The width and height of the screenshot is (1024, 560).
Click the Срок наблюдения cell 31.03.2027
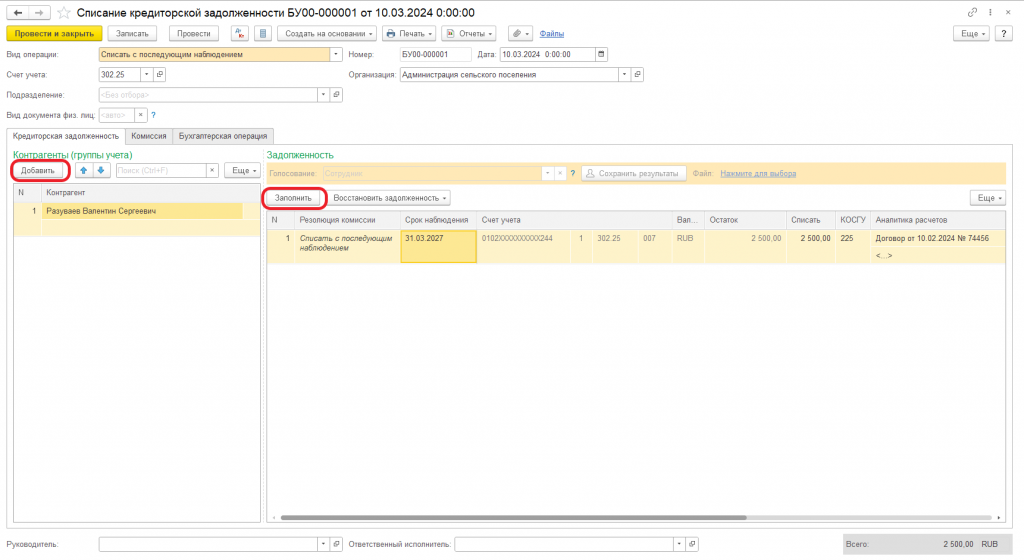click(438, 246)
